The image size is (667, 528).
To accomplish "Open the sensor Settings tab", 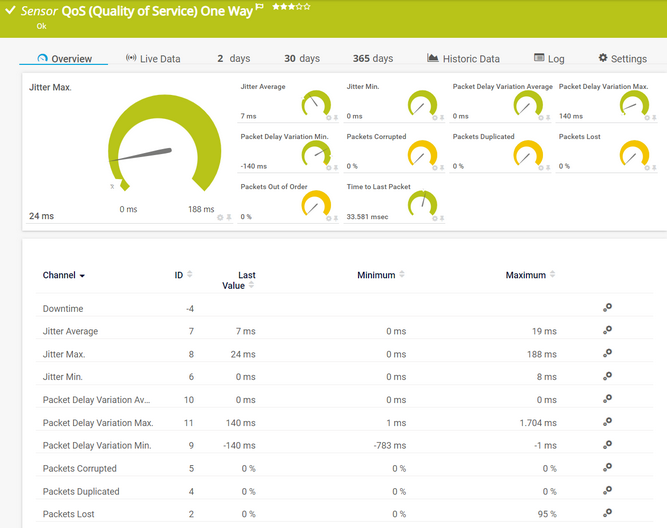I will pos(622,59).
